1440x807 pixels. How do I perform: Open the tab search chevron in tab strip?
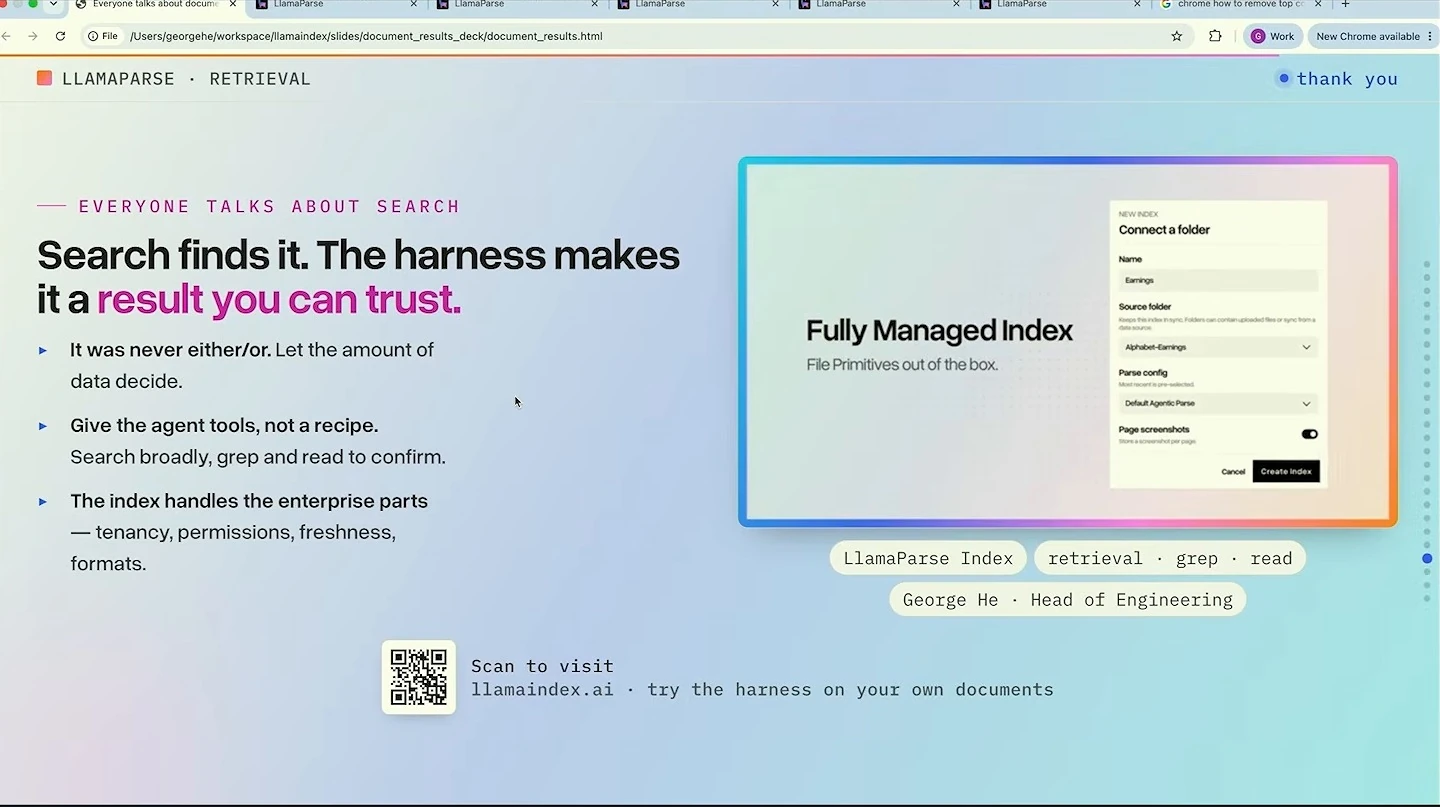tap(53, 4)
